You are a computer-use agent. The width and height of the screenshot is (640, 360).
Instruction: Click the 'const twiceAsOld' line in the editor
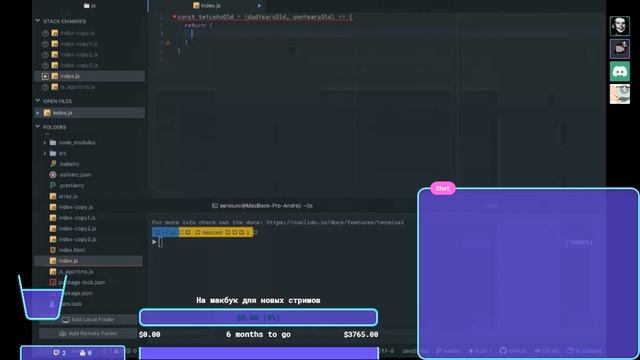pos(264,17)
